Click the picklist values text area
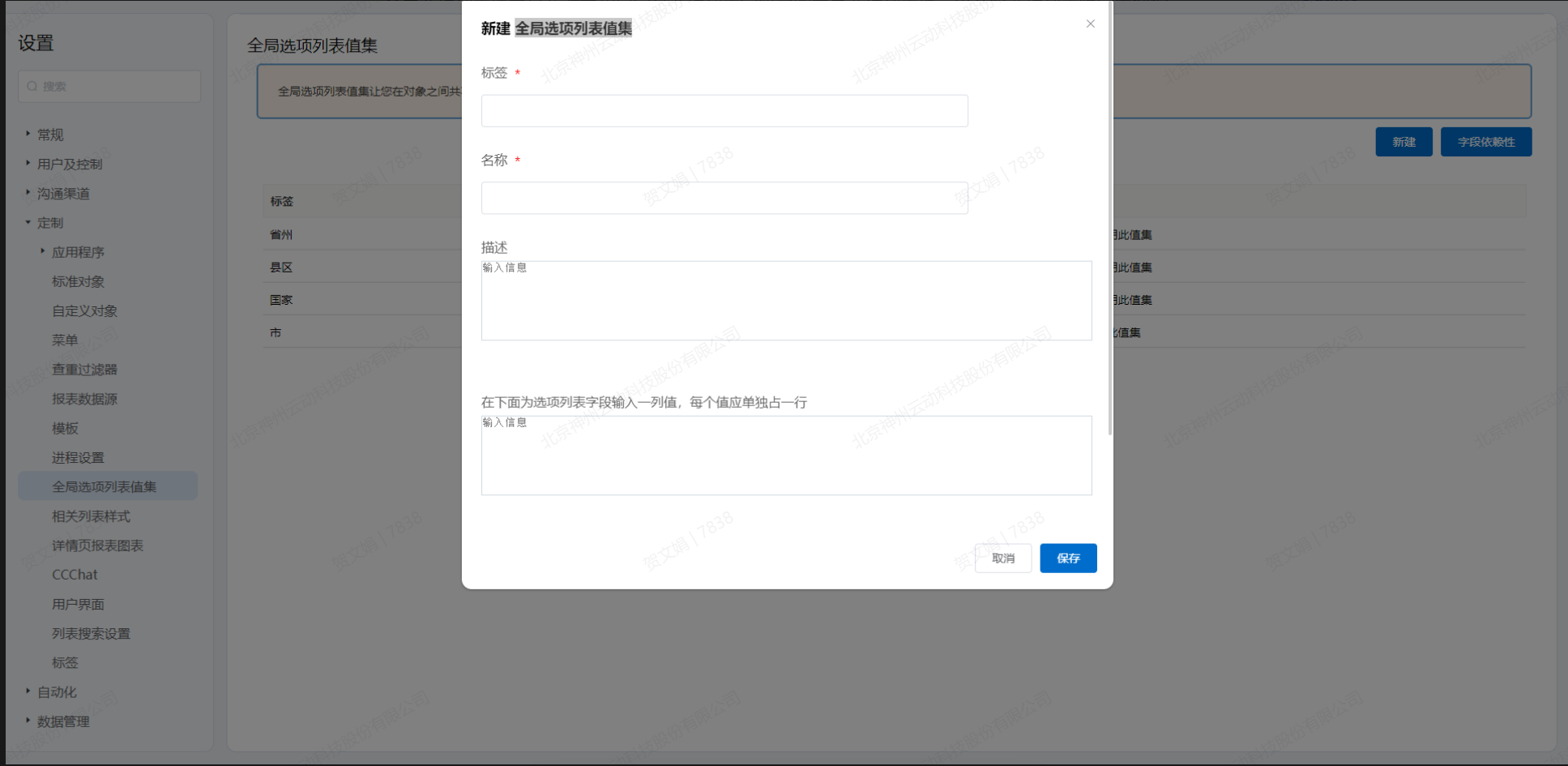Viewport: 1568px width, 766px height. [785, 456]
